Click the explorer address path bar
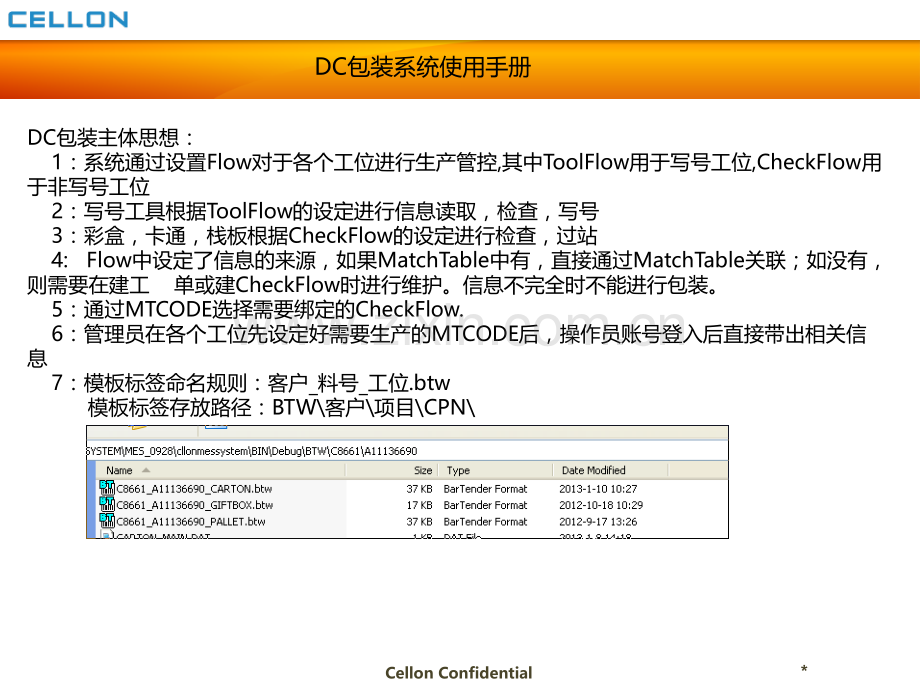This screenshot has height=690, width=920. 400,451
